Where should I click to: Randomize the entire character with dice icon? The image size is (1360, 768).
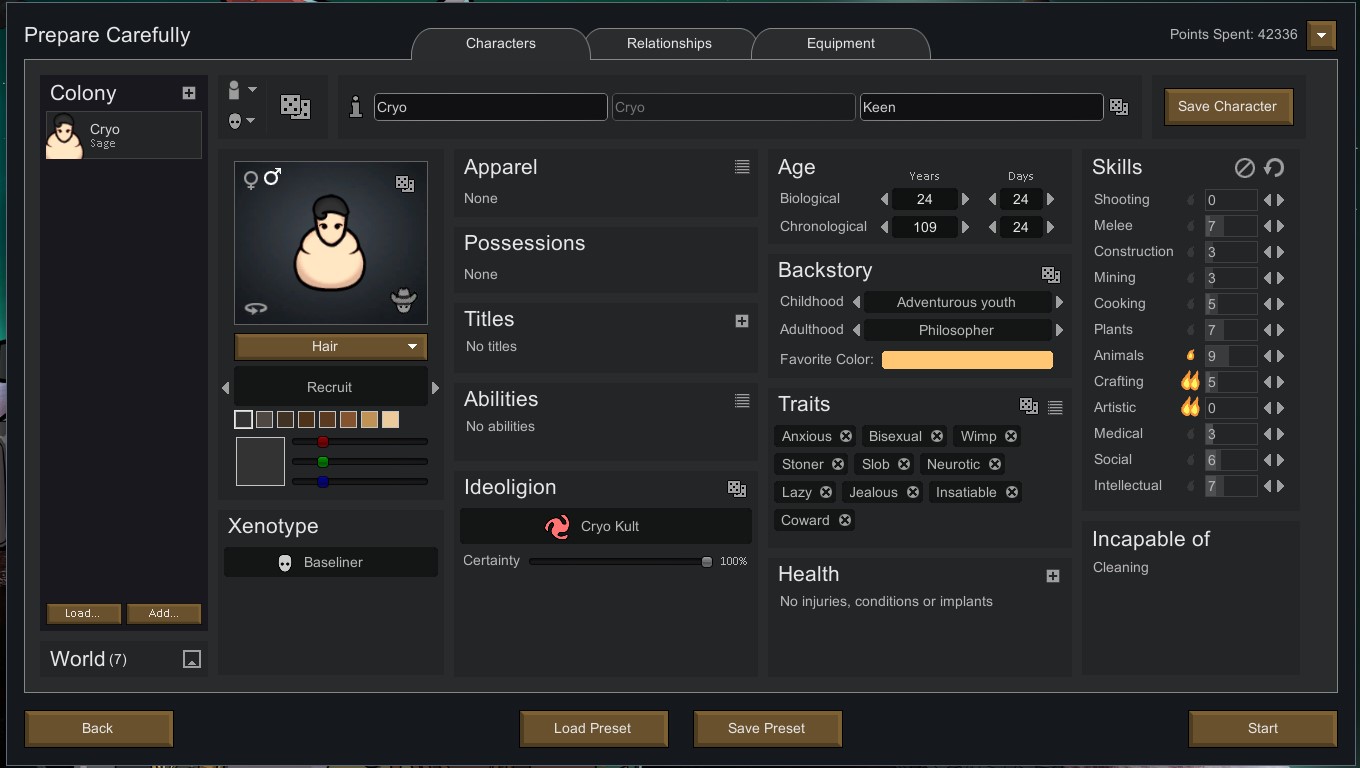[x=295, y=107]
